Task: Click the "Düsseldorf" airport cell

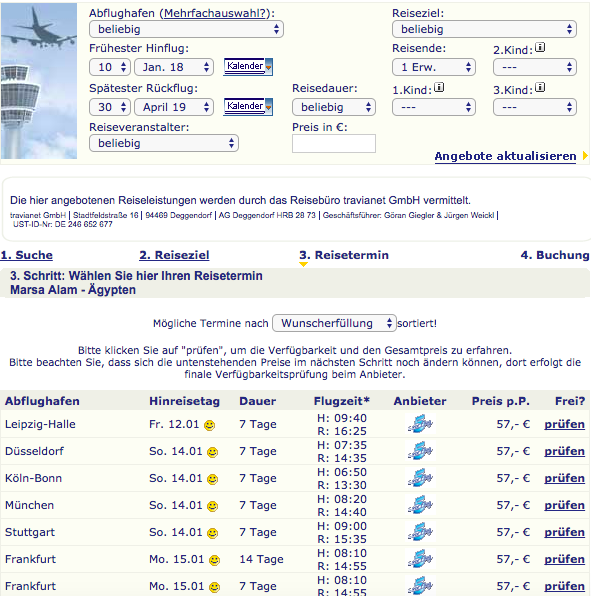Action: pyautogui.click(x=34, y=451)
